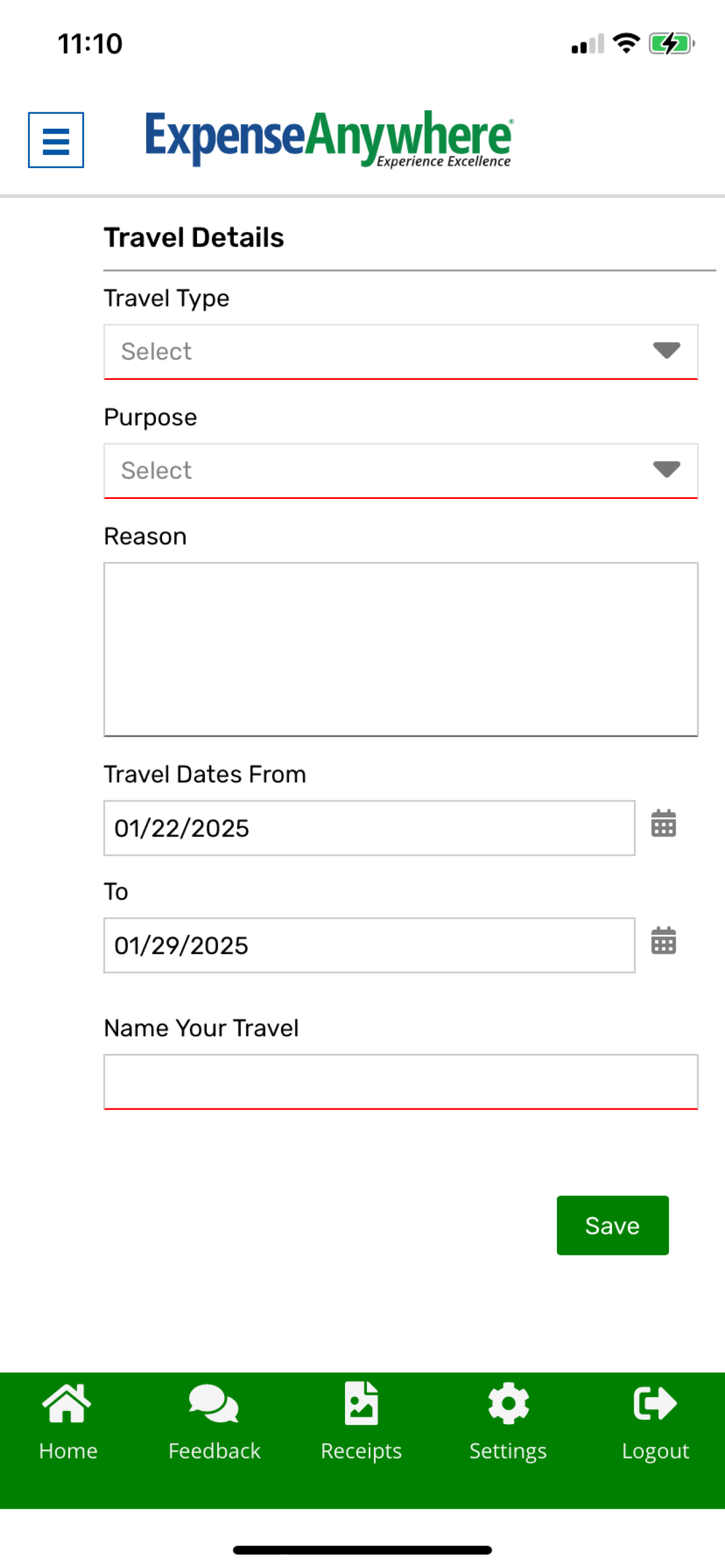This screenshot has height=1568, width=725.
Task: Tap the Home icon
Action: (67, 1404)
